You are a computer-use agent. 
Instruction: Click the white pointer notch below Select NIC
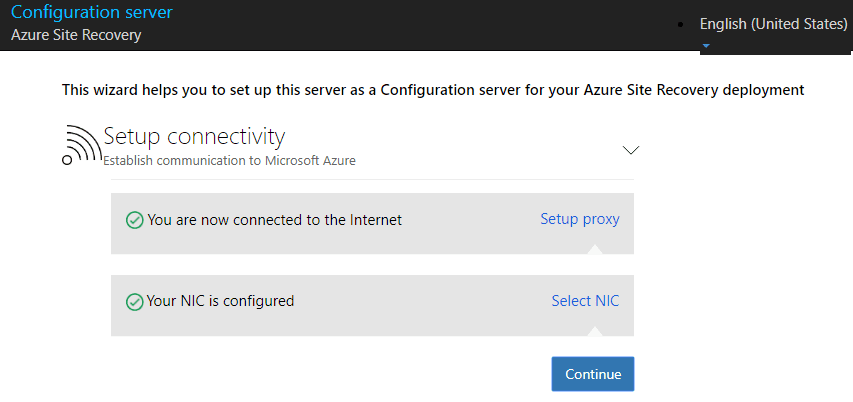coord(597,329)
